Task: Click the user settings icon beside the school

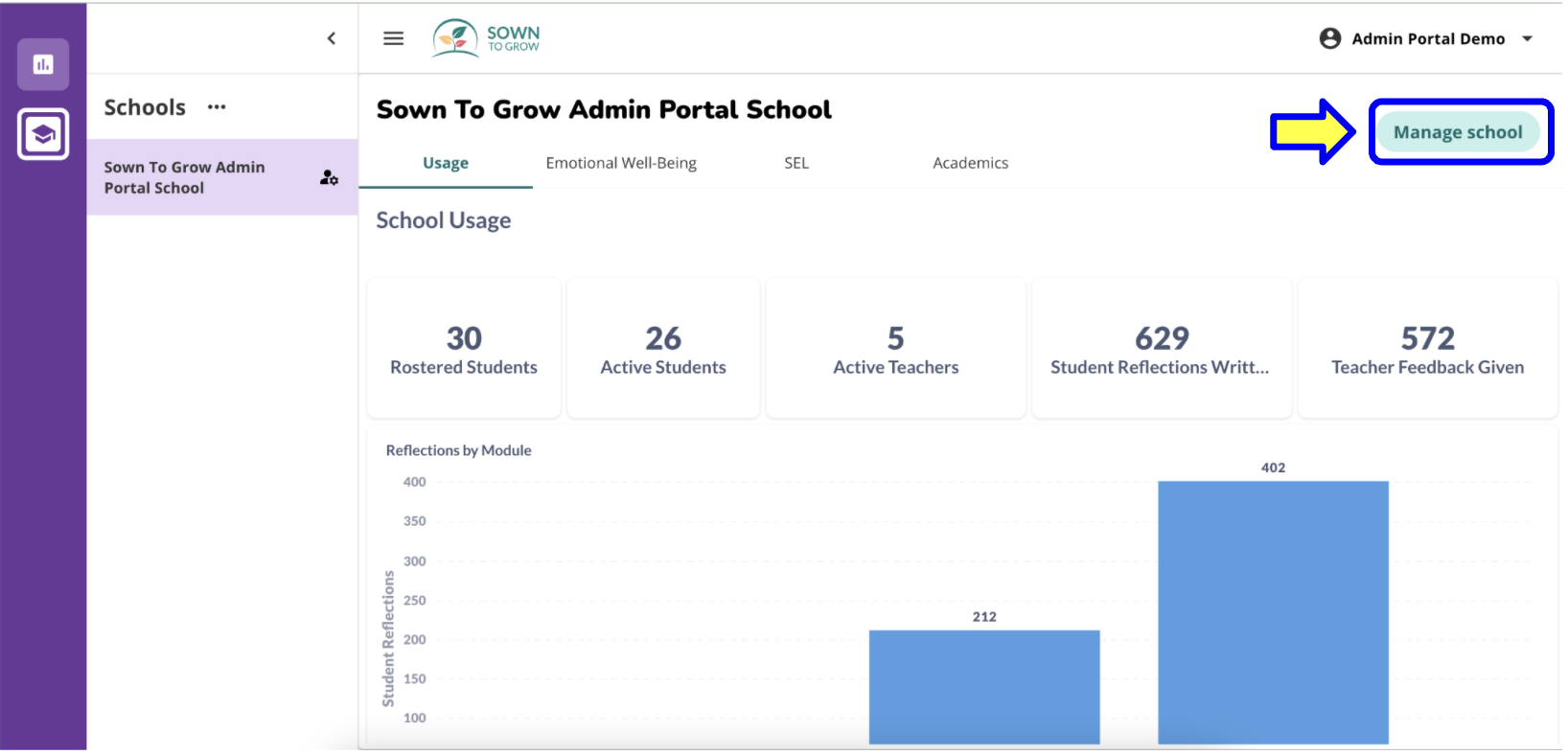Action: tap(329, 177)
